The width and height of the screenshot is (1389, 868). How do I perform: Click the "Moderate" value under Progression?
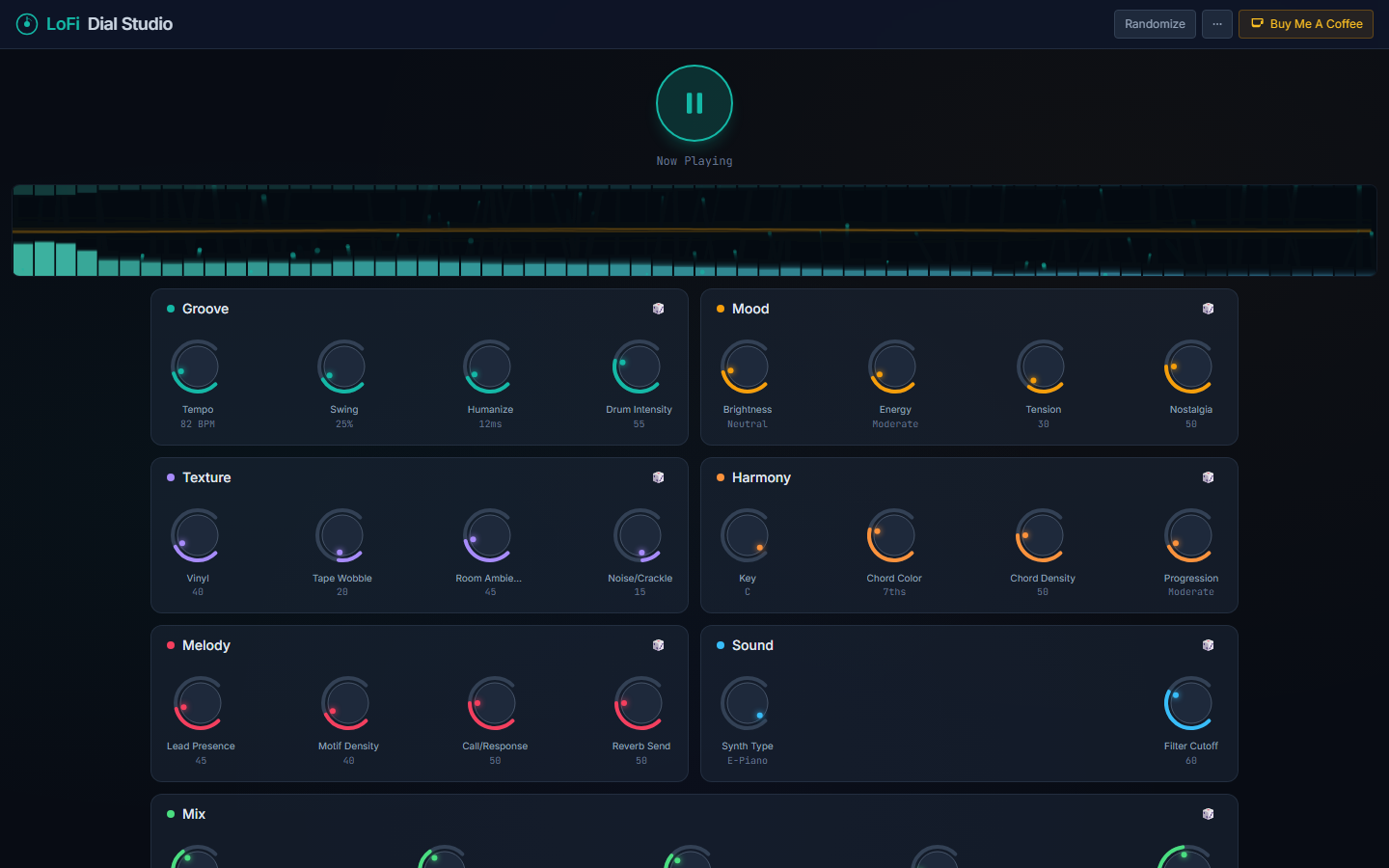(x=1191, y=592)
